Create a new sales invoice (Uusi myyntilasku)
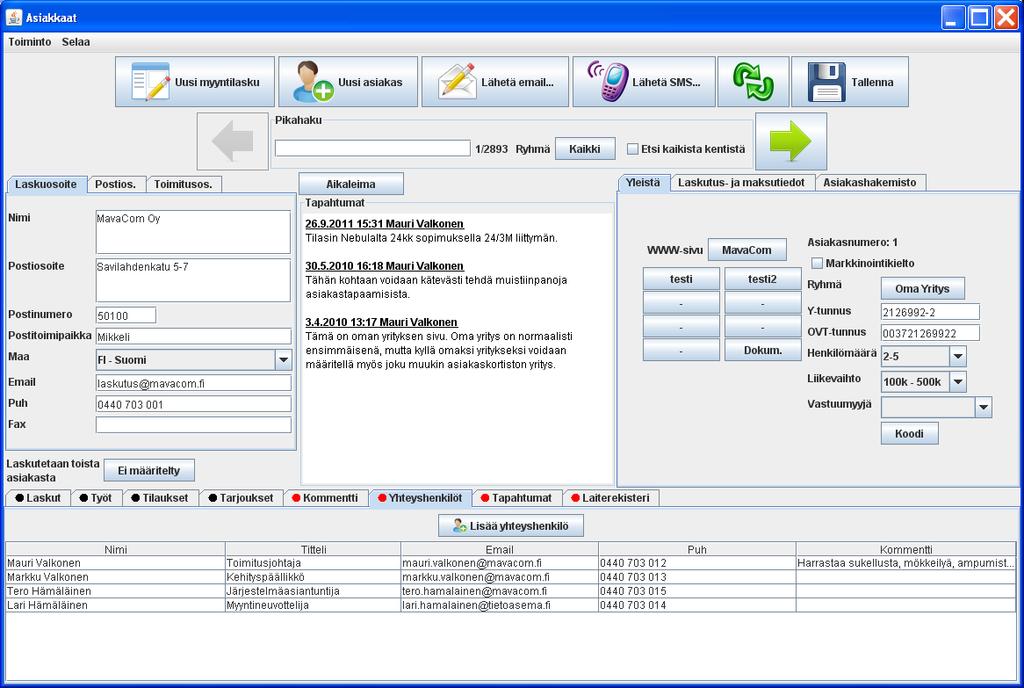 pyautogui.click(x=195, y=82)
